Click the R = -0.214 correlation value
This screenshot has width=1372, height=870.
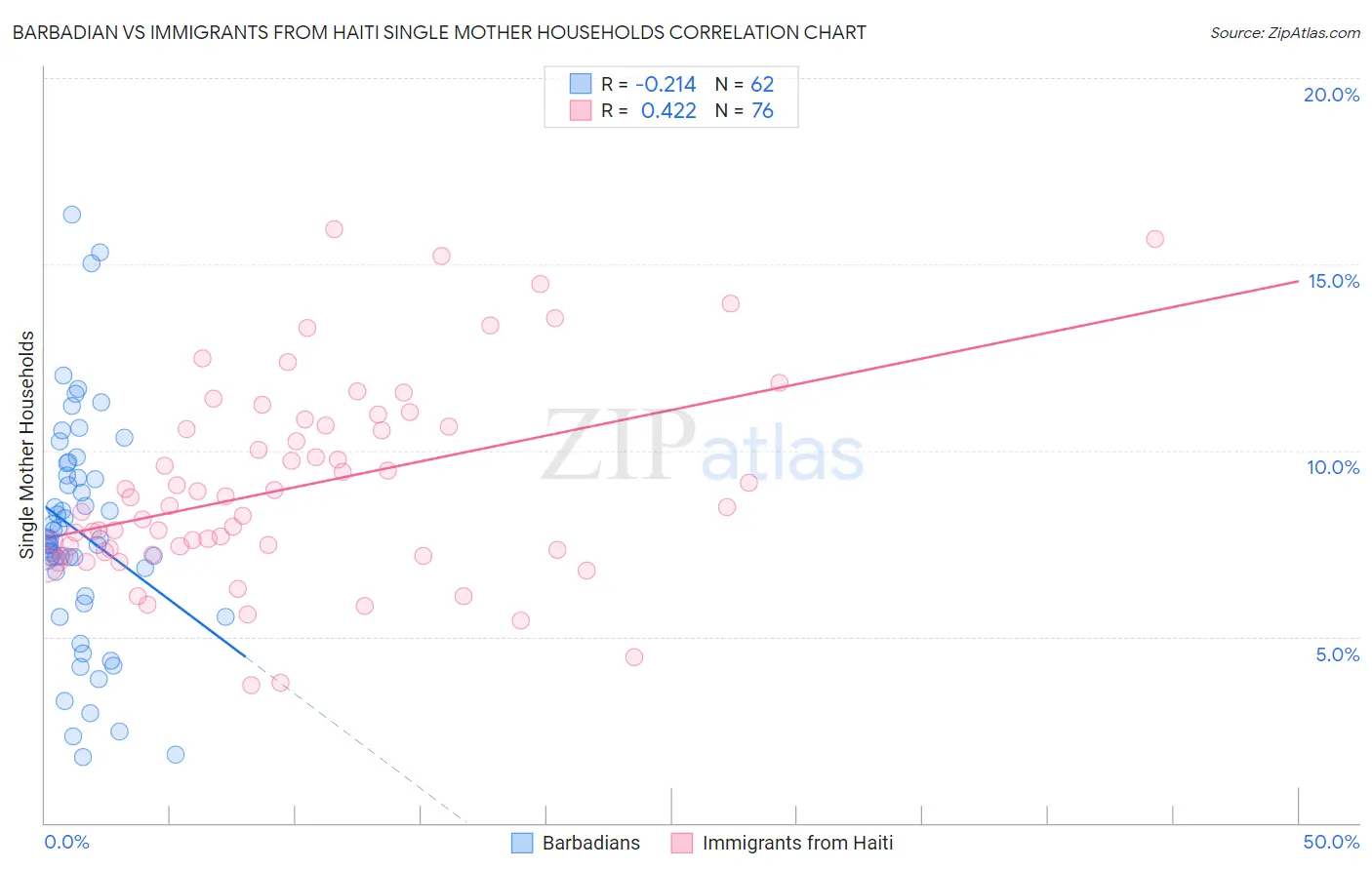coord(649,84)
